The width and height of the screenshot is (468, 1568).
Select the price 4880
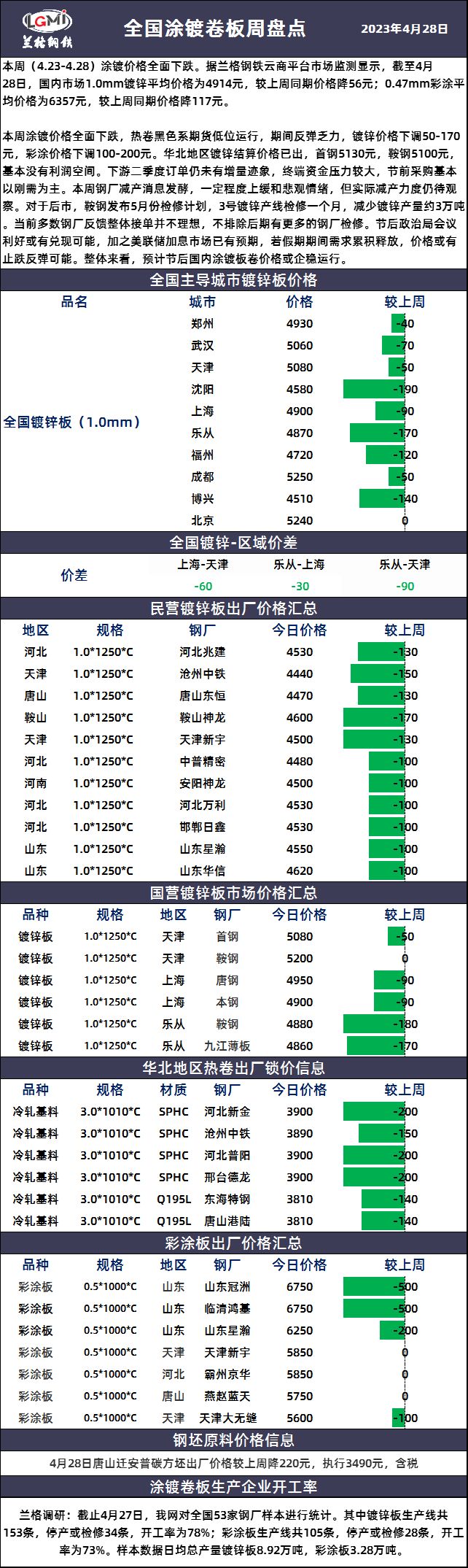(300, 1024)
